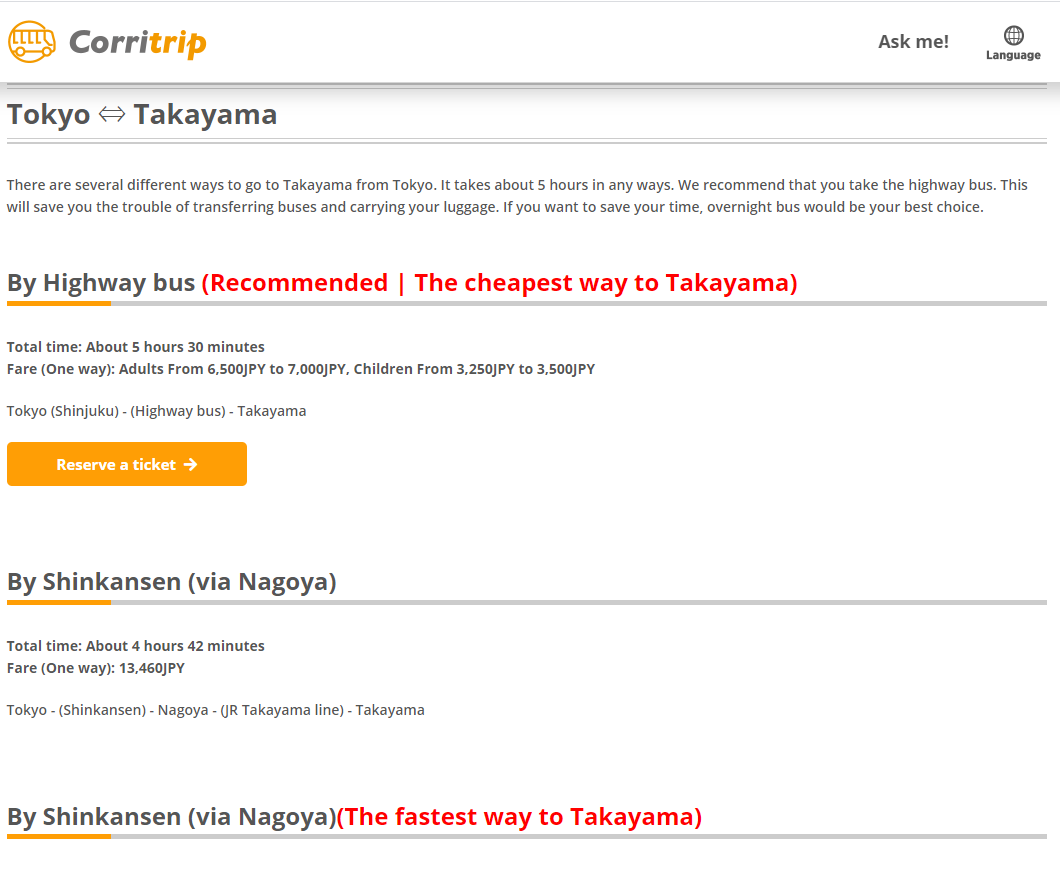Click the Shinkansen Nagoya JR Takayama line route

[x=215, y=710]
